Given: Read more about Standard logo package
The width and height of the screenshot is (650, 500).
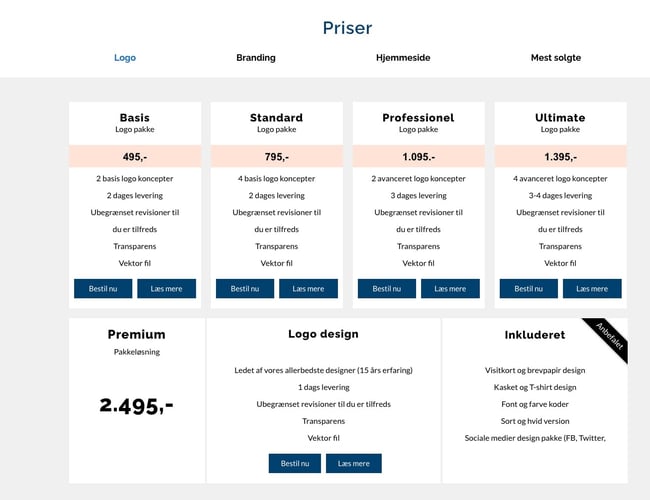Looking at the screenshot, I should [x=308, y=289].
